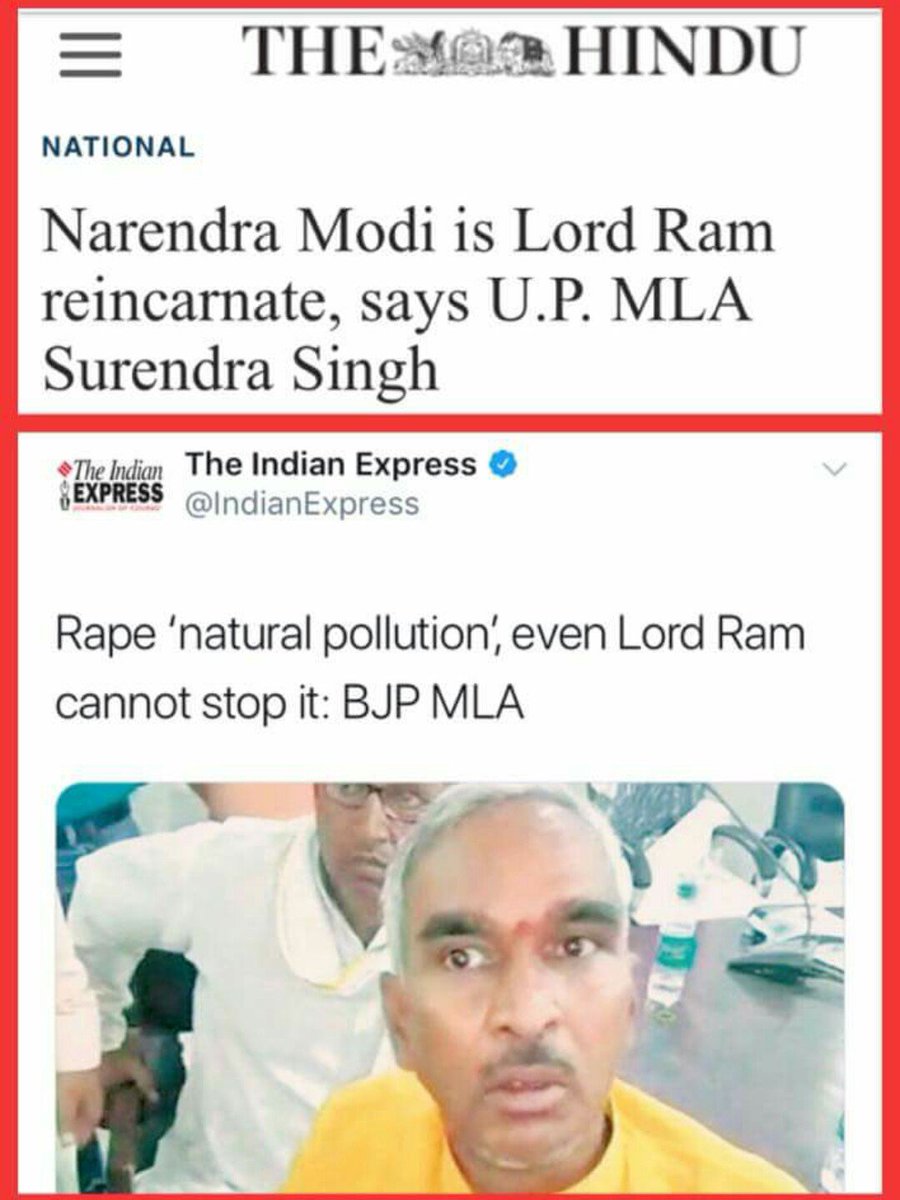
Task: Click the word THE in the masthead
Action: 312,52
